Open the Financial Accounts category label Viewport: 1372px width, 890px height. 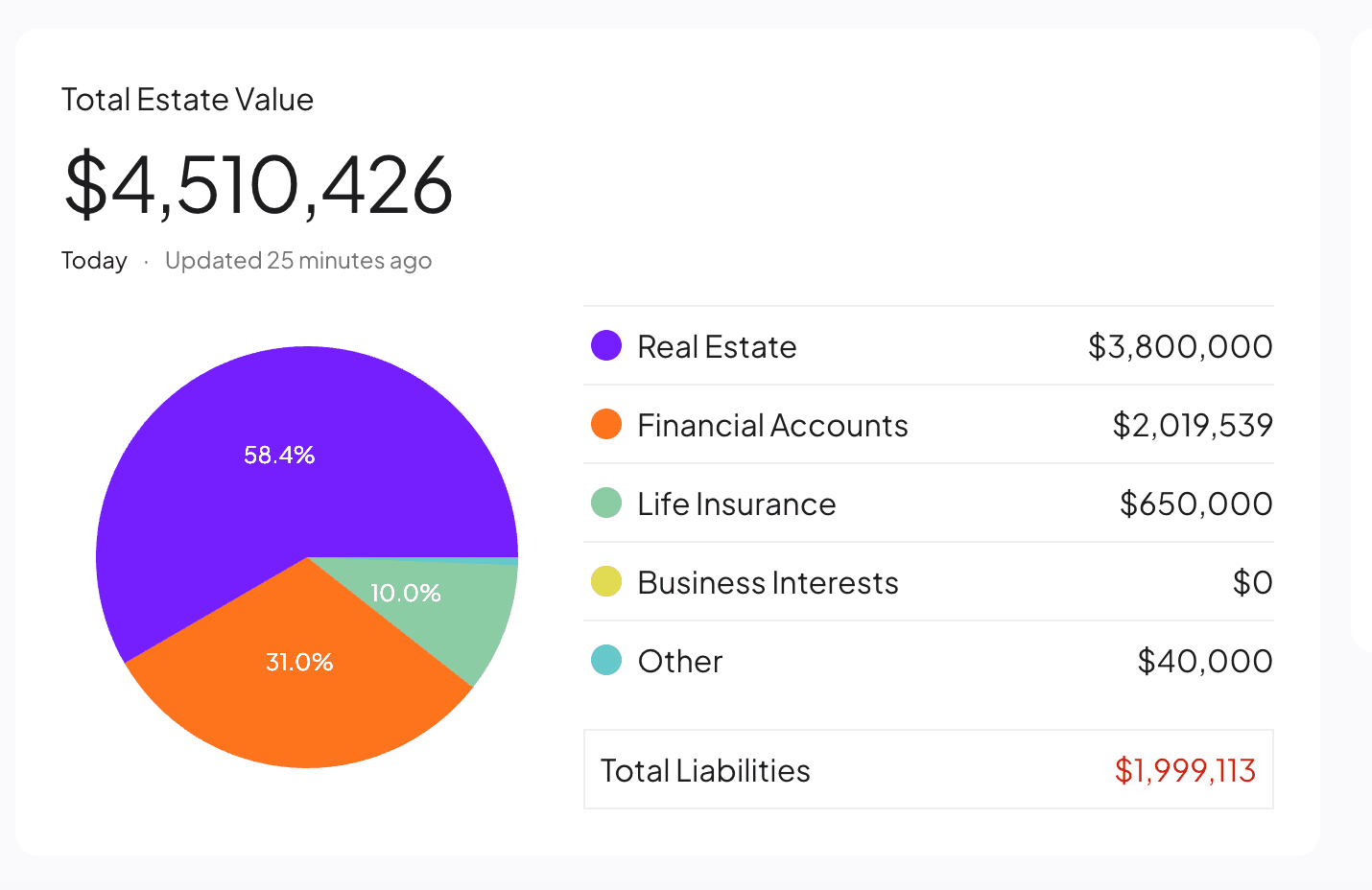tap(772, 425)
